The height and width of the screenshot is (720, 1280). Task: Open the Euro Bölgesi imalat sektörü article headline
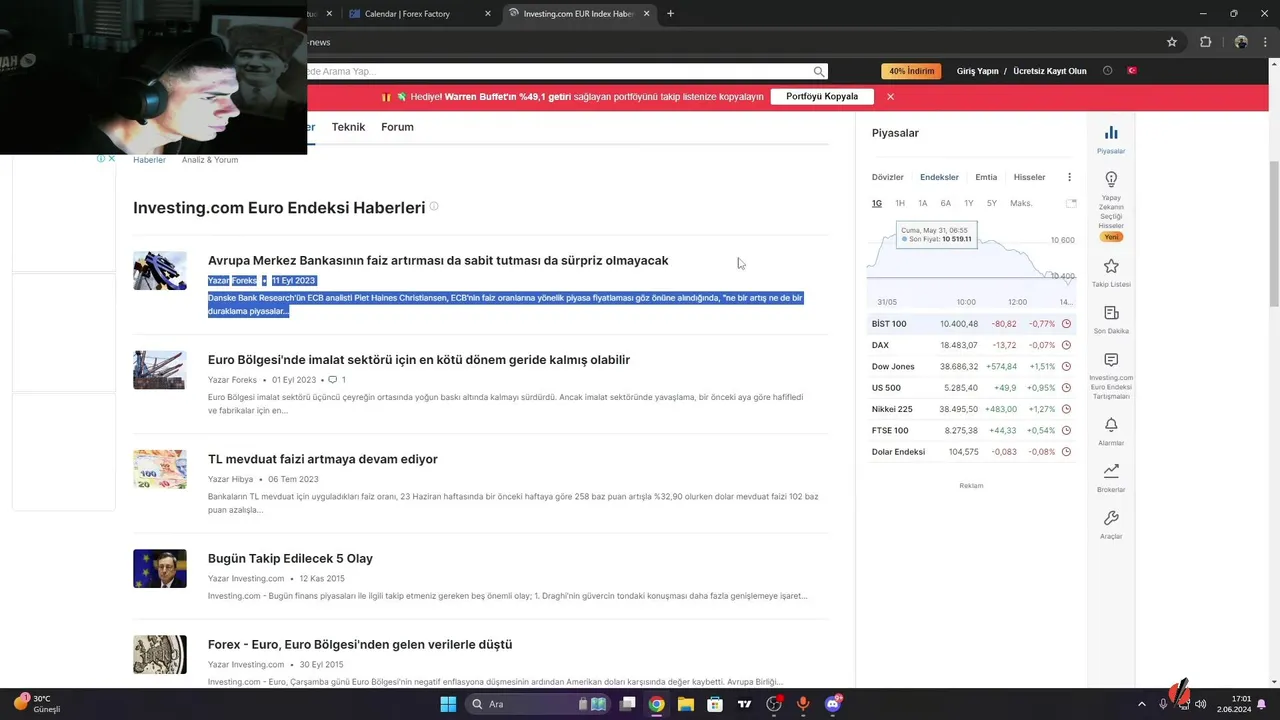pyautogui.click(x=419, y=360)
